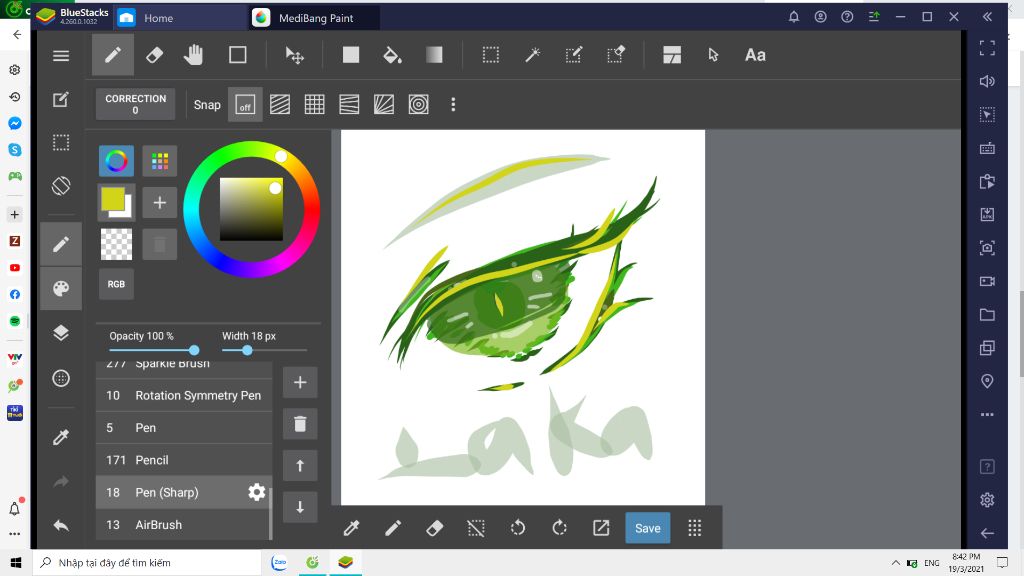Adjust the Width slider handle
The height and width of the screenshot is (576, 1024).
click(x=247, y=351)
